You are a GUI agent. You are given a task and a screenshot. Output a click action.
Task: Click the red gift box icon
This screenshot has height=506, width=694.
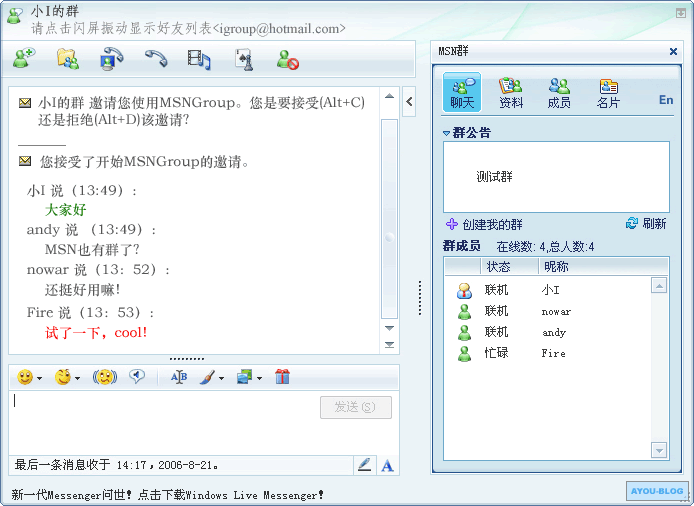(282, 377)
